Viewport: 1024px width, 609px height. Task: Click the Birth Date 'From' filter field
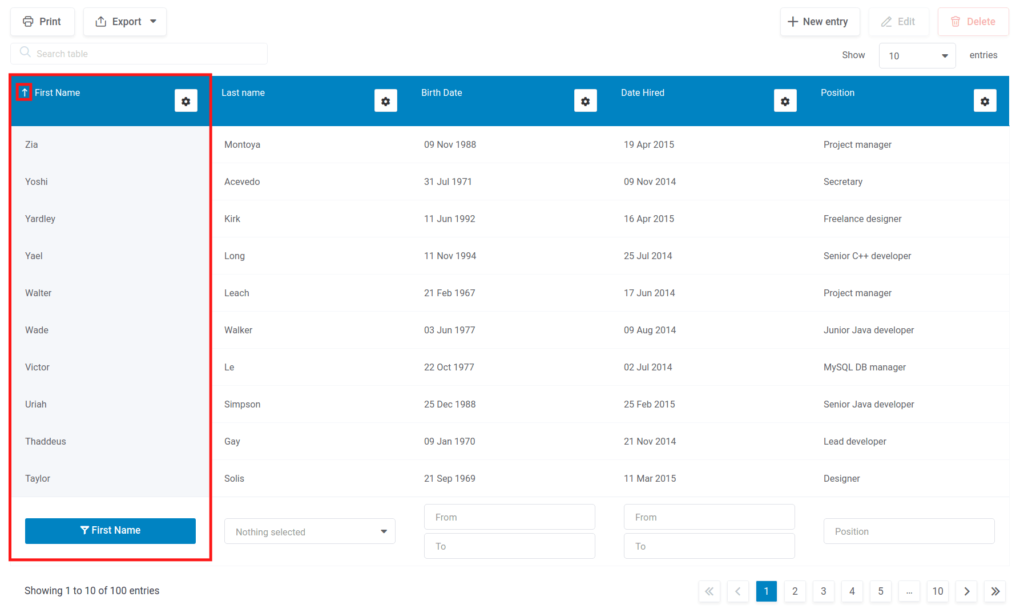coord(510,517)
